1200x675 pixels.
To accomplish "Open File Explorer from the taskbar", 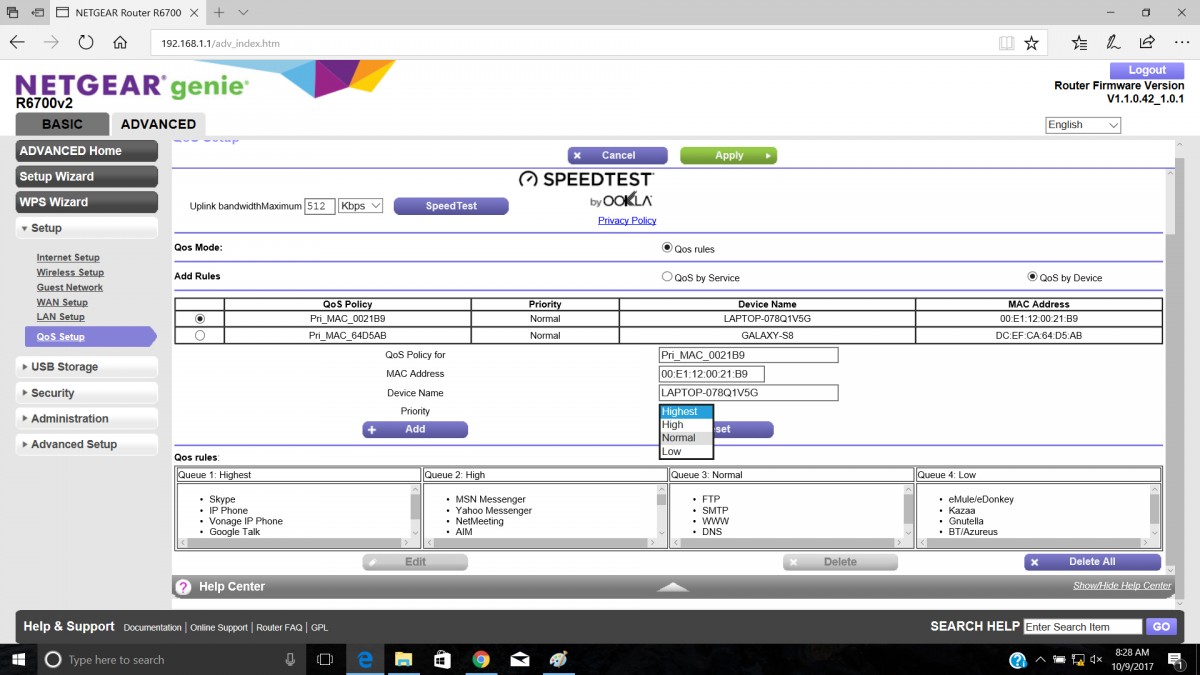I will (x=403, y=660).
